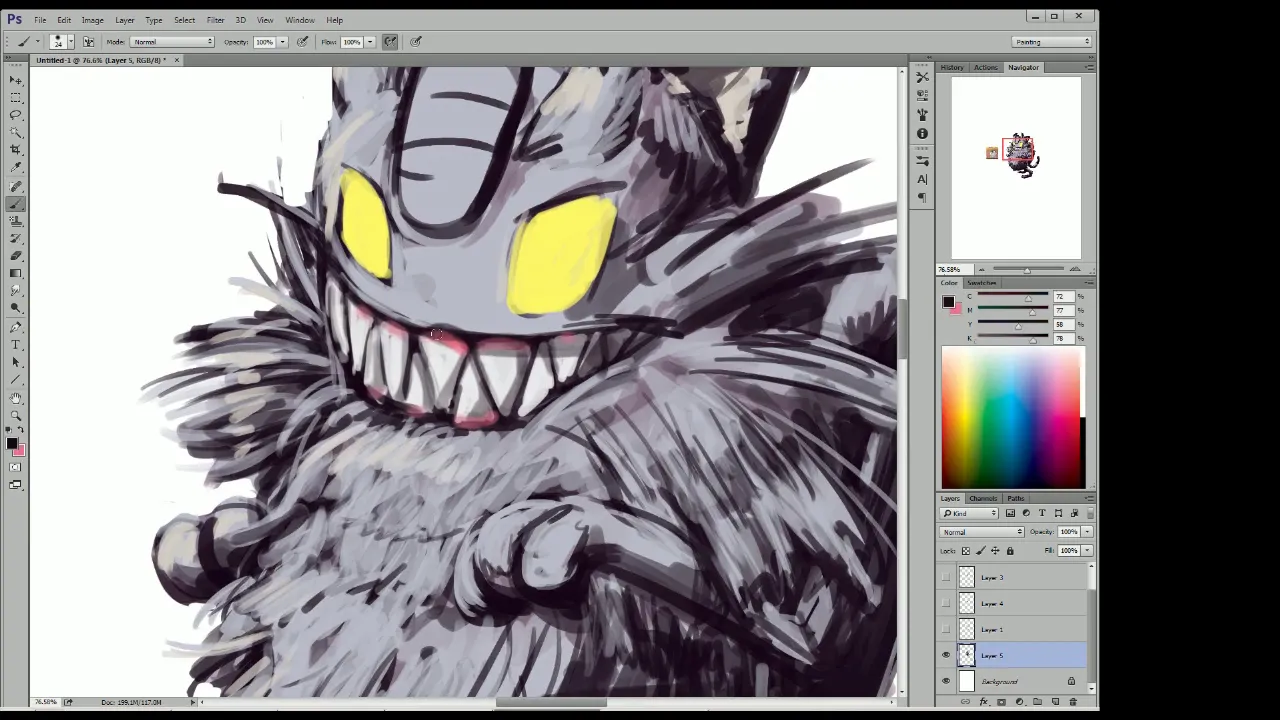Open the Brush panel toggle icon
Image resolution: width=1280 pixels, height=720 pixels.
point(89,42)
